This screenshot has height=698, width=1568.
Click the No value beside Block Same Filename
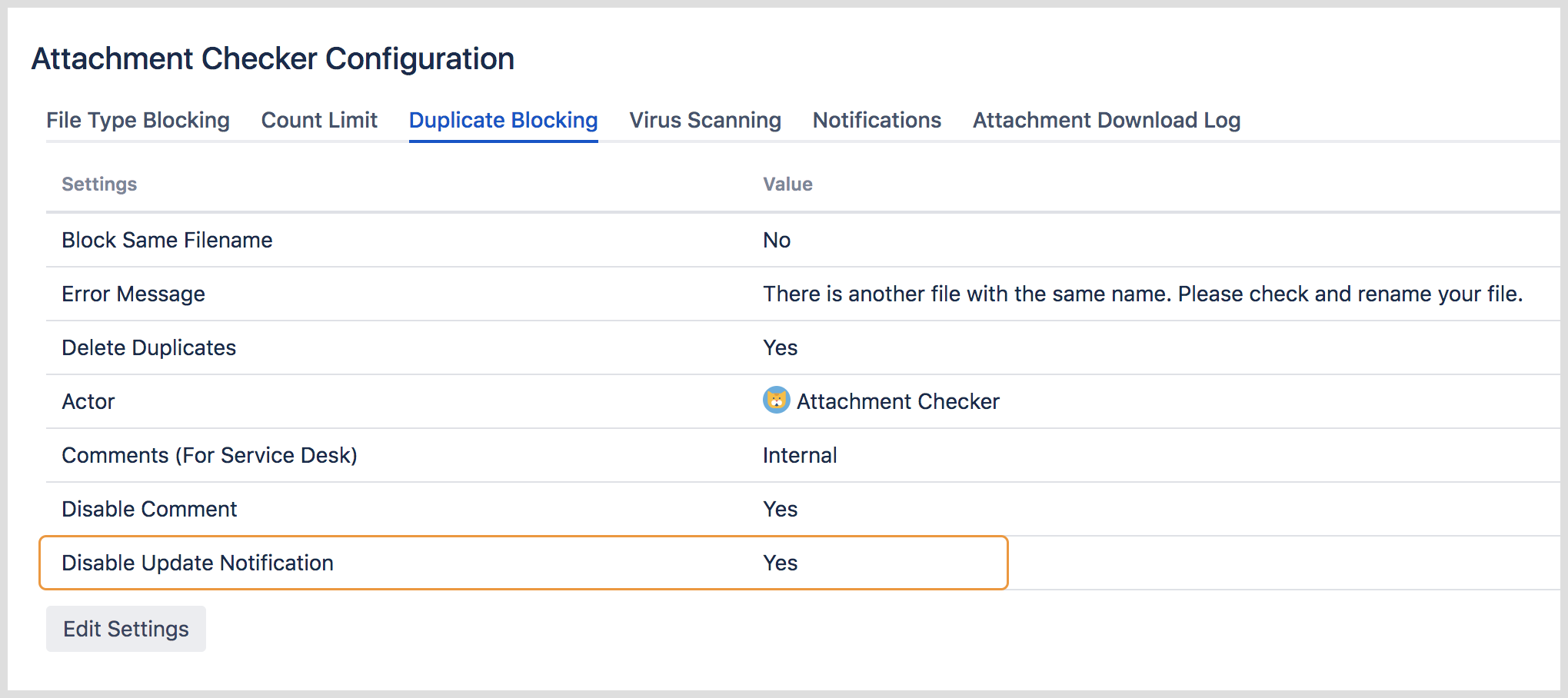coord(777,240)
